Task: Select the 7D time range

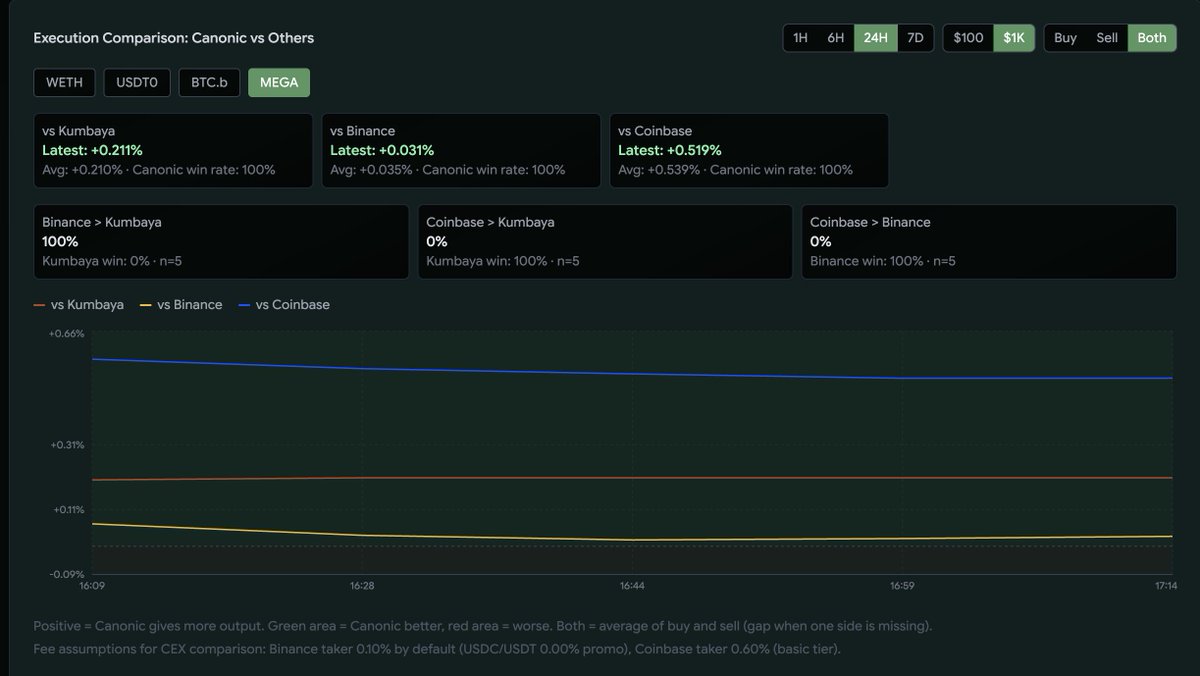Action: point(915,38)
